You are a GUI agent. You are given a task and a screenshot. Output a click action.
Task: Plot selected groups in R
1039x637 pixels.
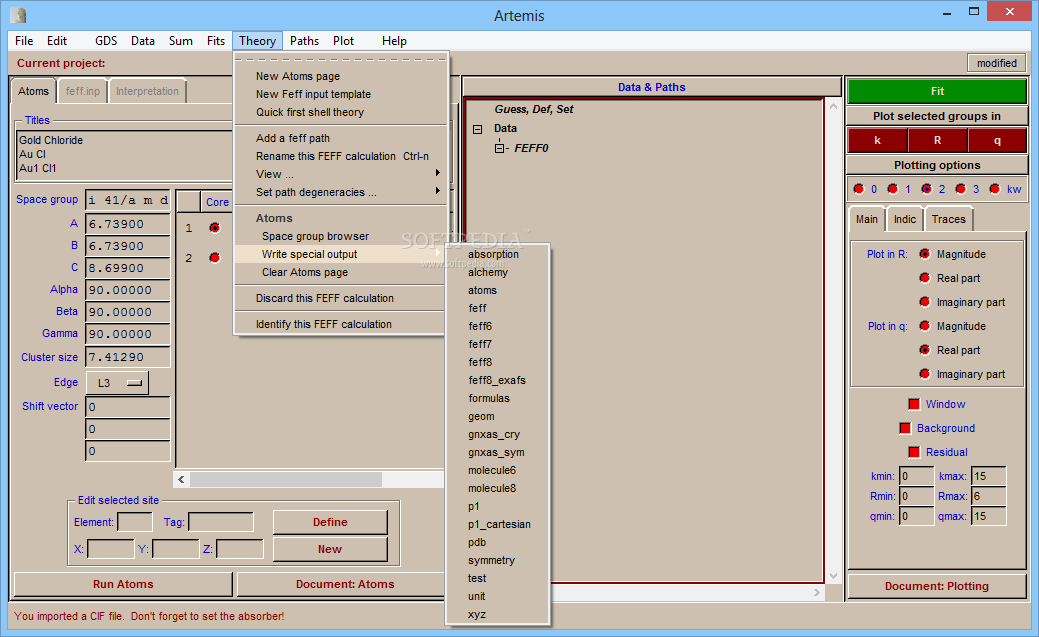click(937, 141)
